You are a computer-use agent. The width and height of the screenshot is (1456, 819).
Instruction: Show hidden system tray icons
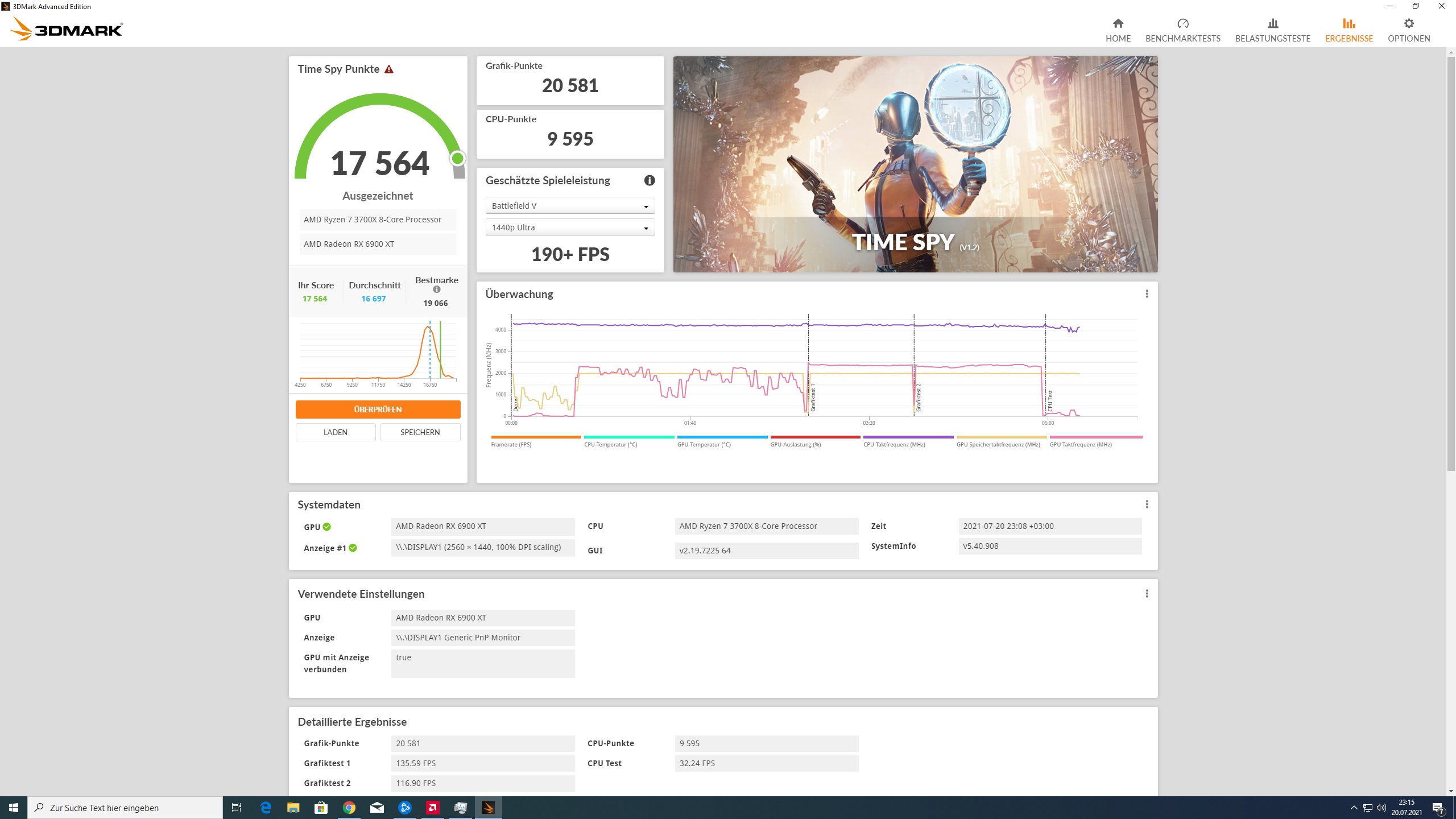coord(1354,808)
